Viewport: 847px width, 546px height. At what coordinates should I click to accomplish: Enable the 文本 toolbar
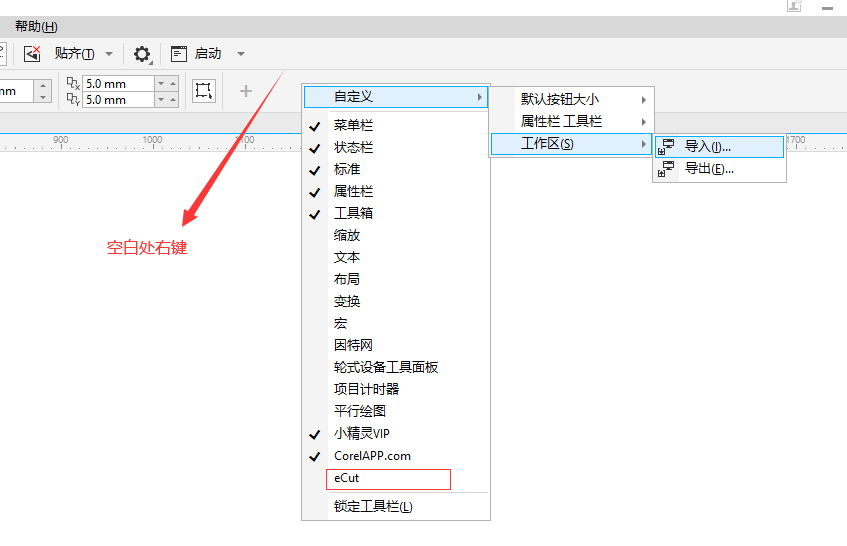[396, 258]
